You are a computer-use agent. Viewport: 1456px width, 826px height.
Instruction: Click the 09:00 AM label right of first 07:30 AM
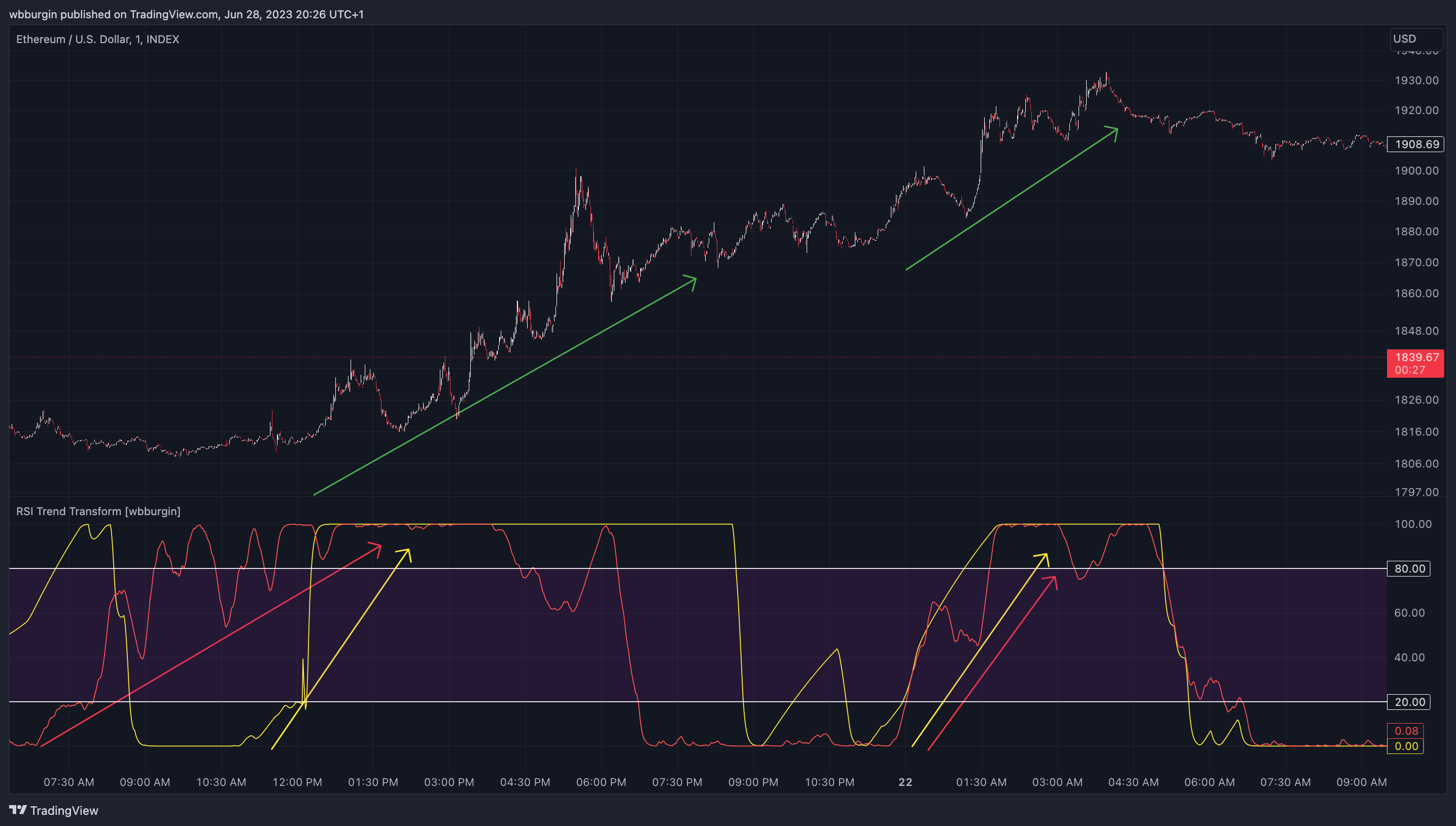(x=145, y=782)
